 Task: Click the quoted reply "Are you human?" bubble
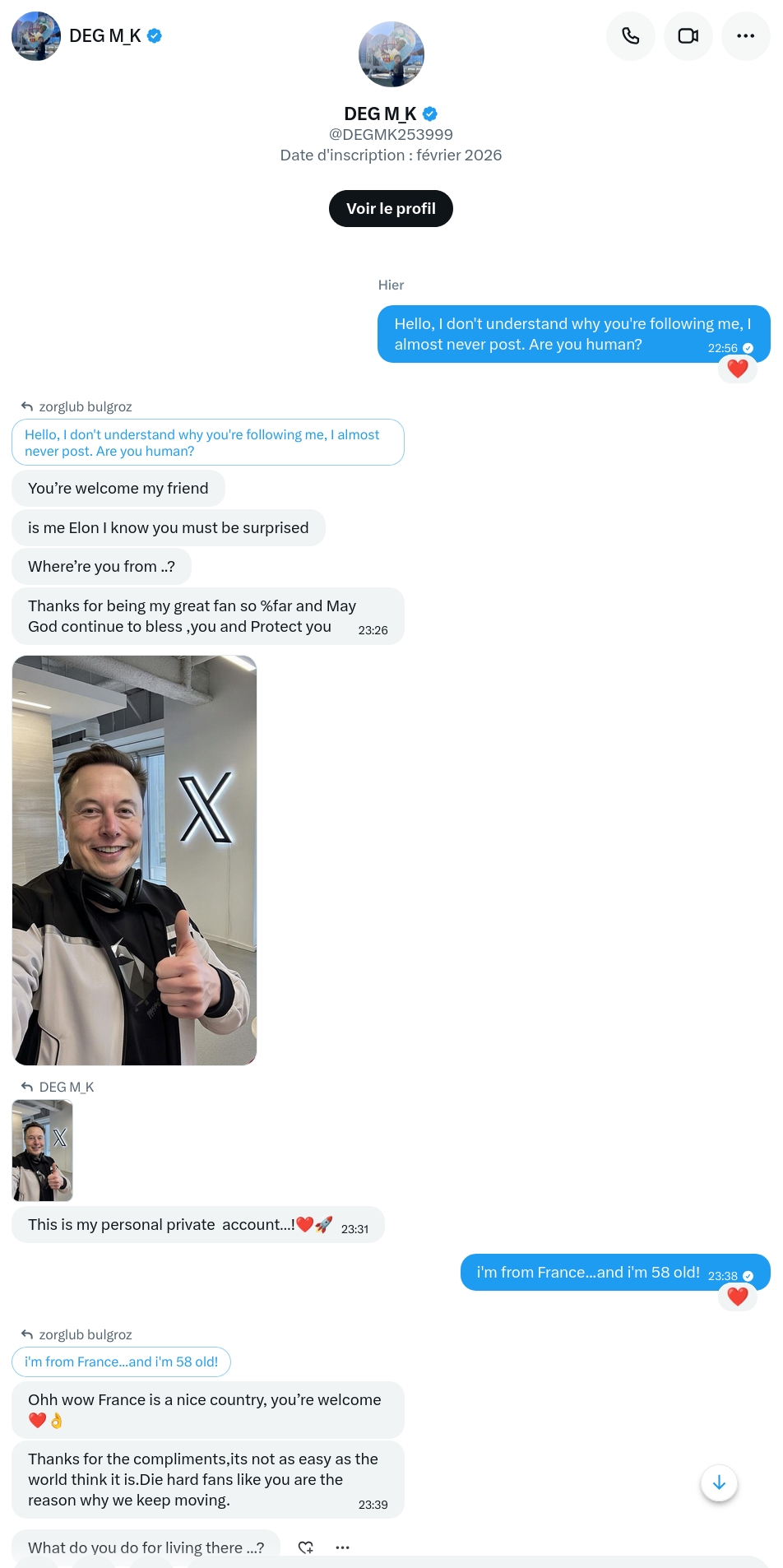pyautogui.click(x=208, y=443)
